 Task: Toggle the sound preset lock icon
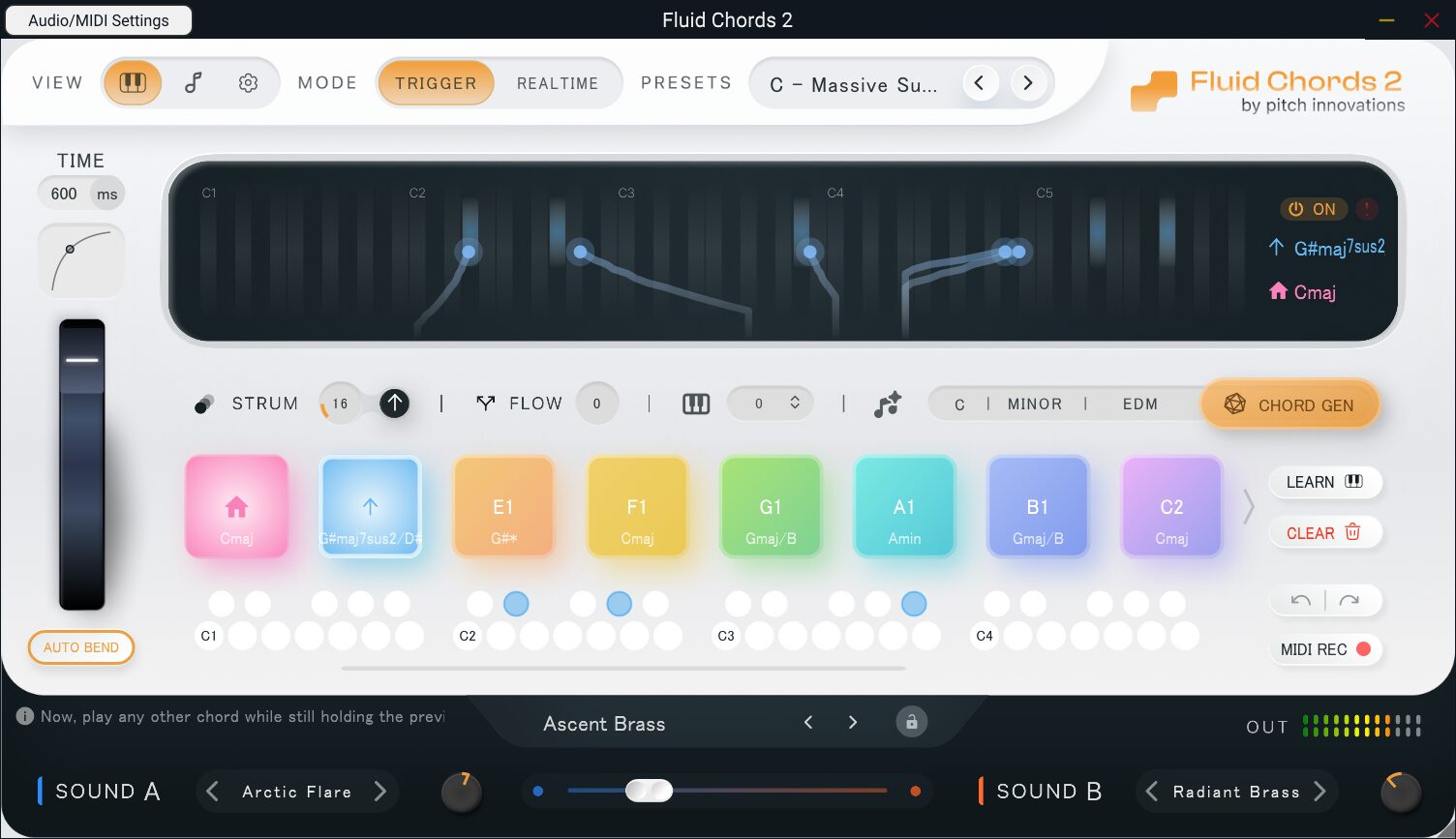(911, 722)
